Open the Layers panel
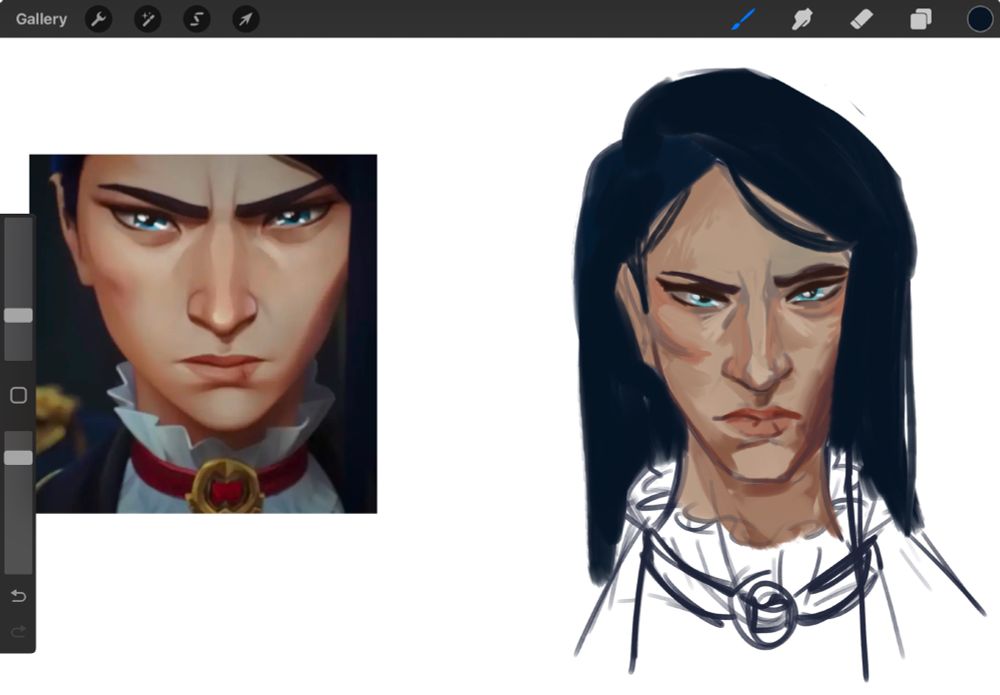Viewport: 1000px width, 695px height. click(x=920, y=20)
